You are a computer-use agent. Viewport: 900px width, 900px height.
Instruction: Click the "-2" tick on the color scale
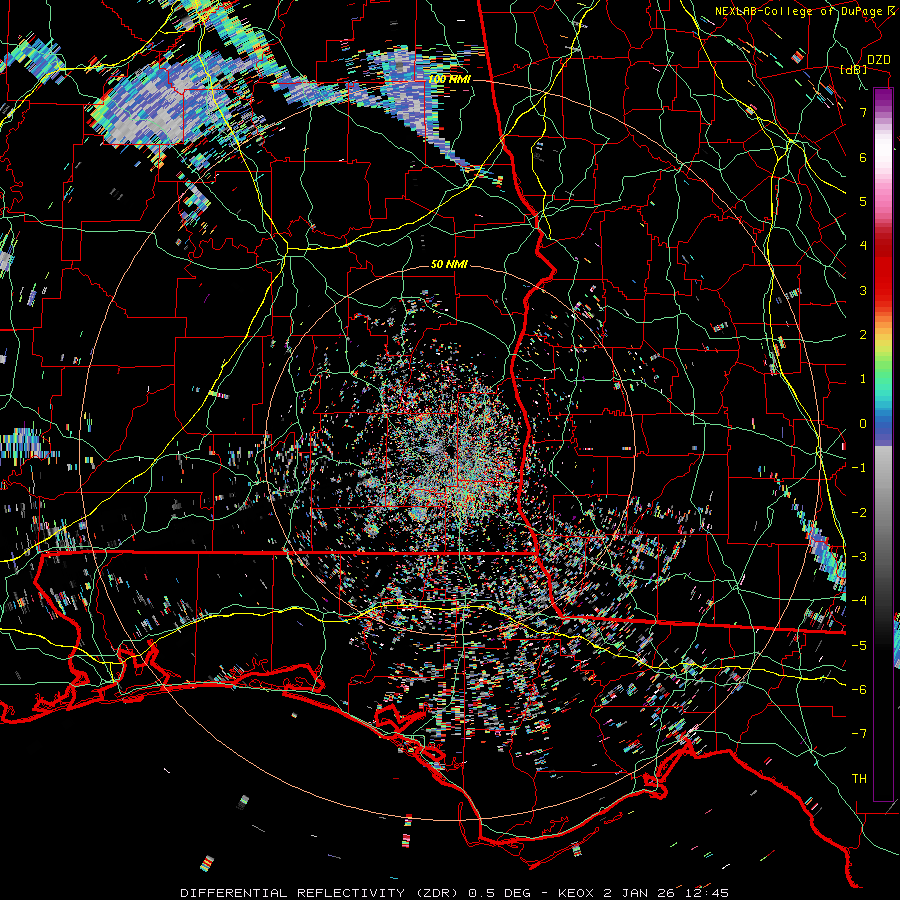coord(859,512)
